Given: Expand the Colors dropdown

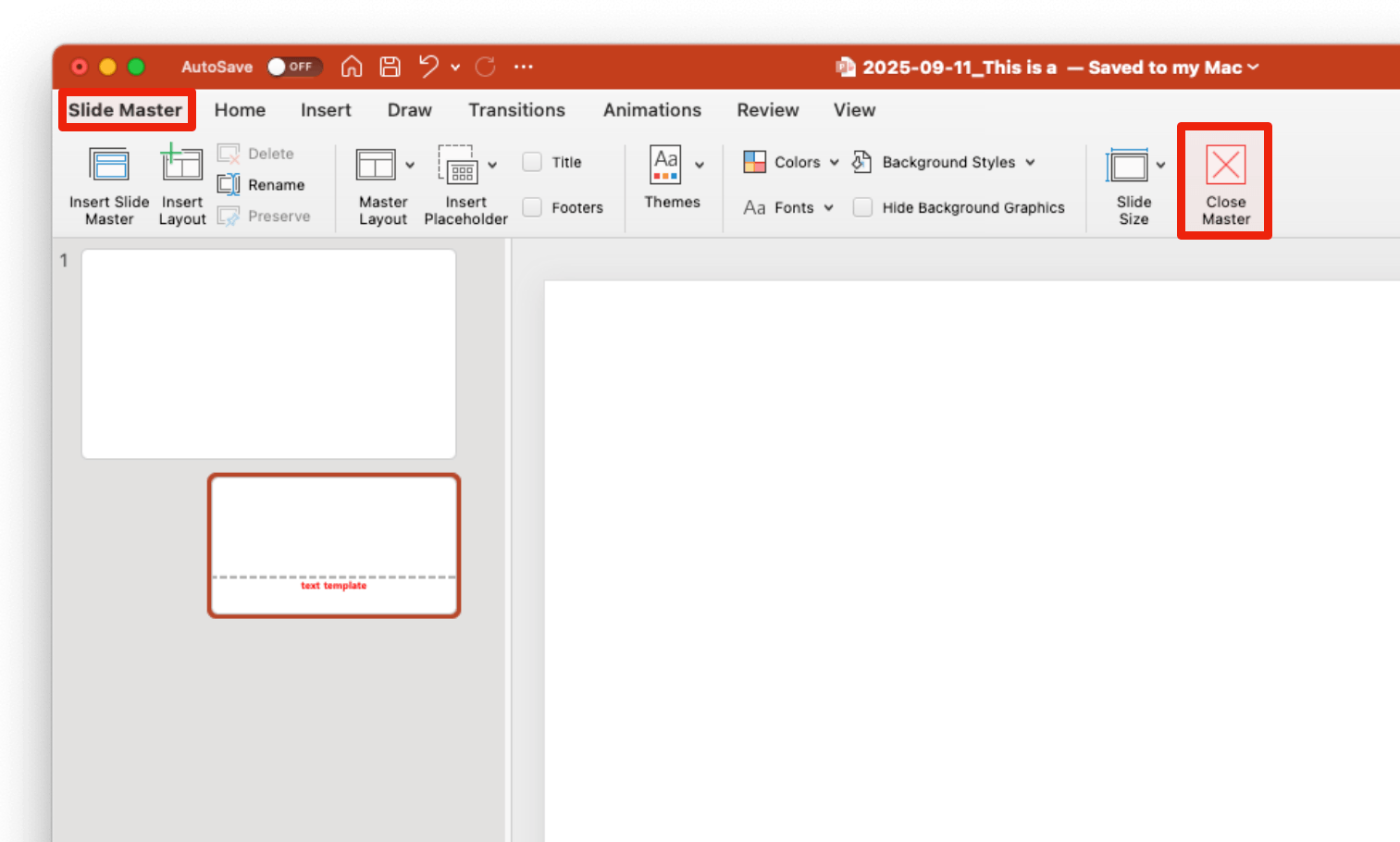Looking at the screenshot, I should click(792, 162).
